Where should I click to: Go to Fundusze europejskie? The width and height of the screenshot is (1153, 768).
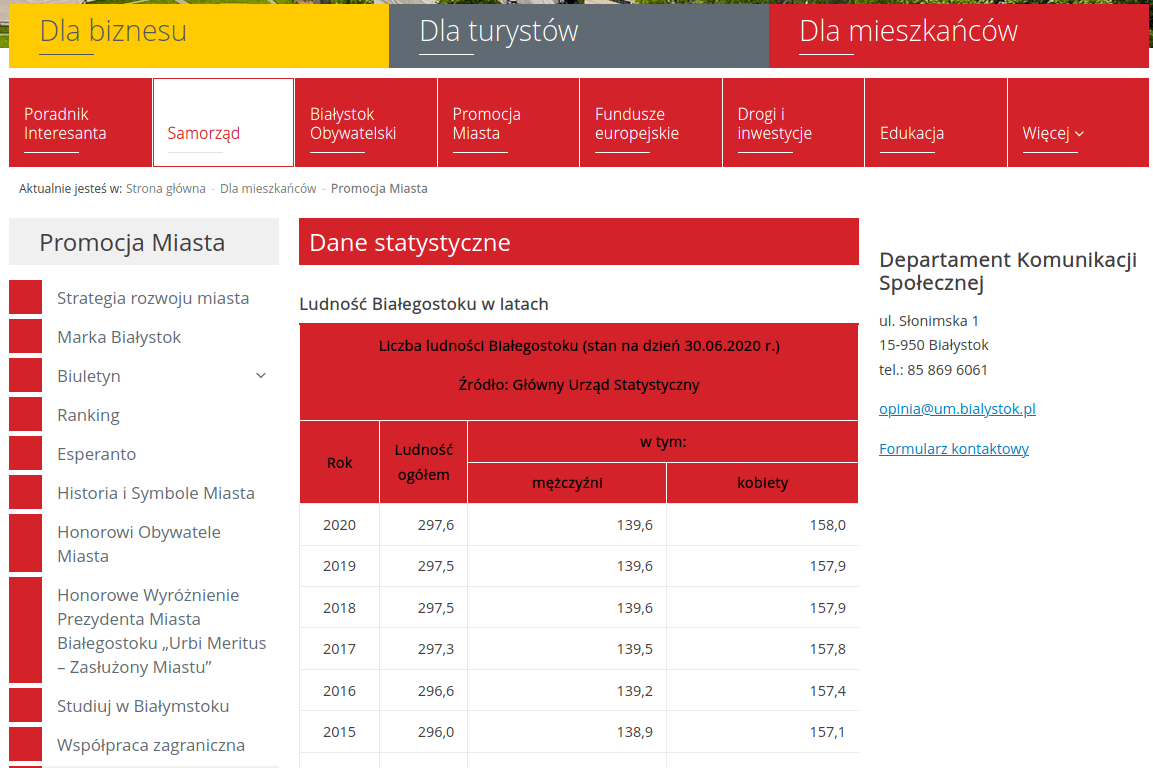tap(651, 123)
